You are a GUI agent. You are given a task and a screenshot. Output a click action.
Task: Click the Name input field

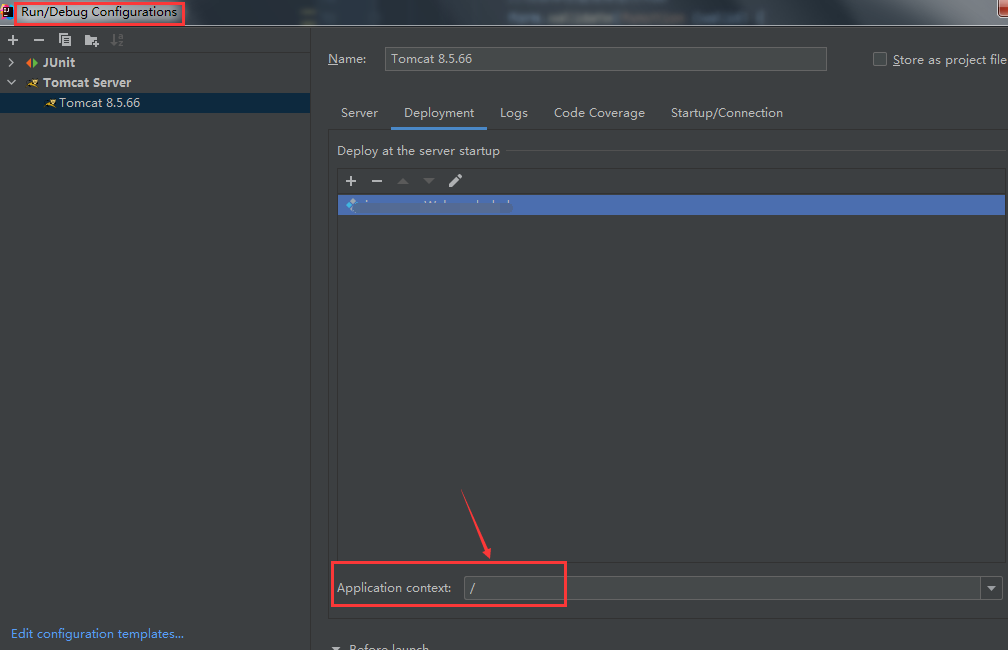pyautogui.click(x=606, y=59)
